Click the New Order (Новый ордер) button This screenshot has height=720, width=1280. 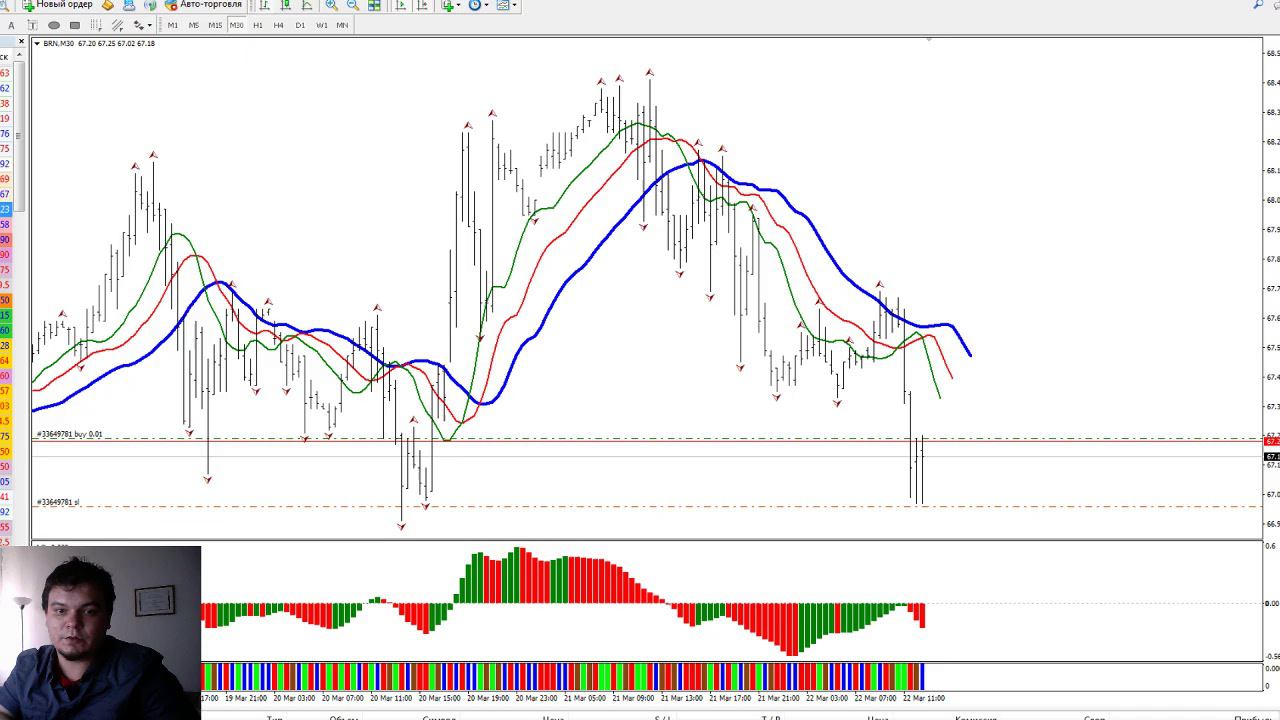(58, 5)
